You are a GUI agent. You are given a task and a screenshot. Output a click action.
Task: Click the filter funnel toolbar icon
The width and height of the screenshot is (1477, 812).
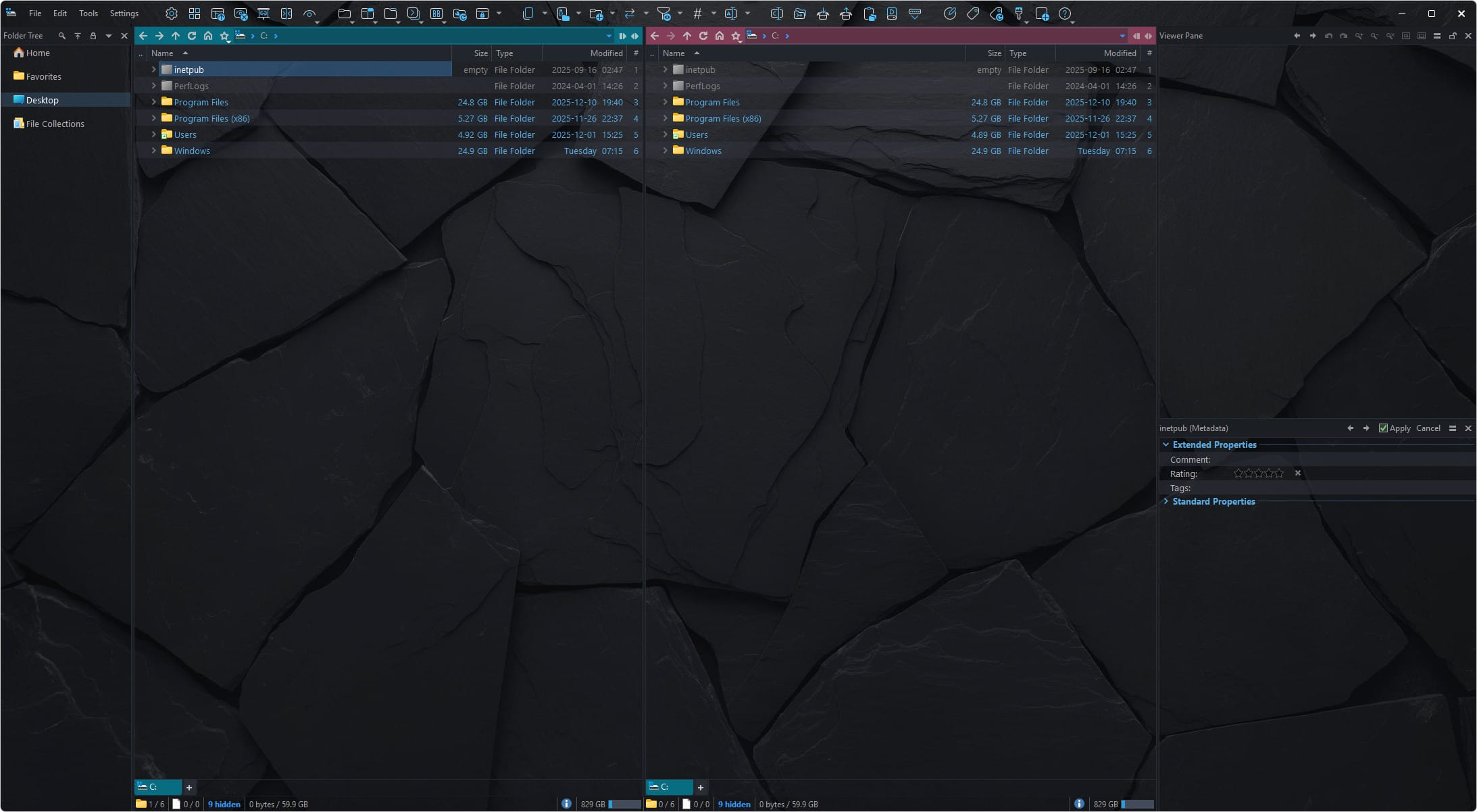coord(664,14)
